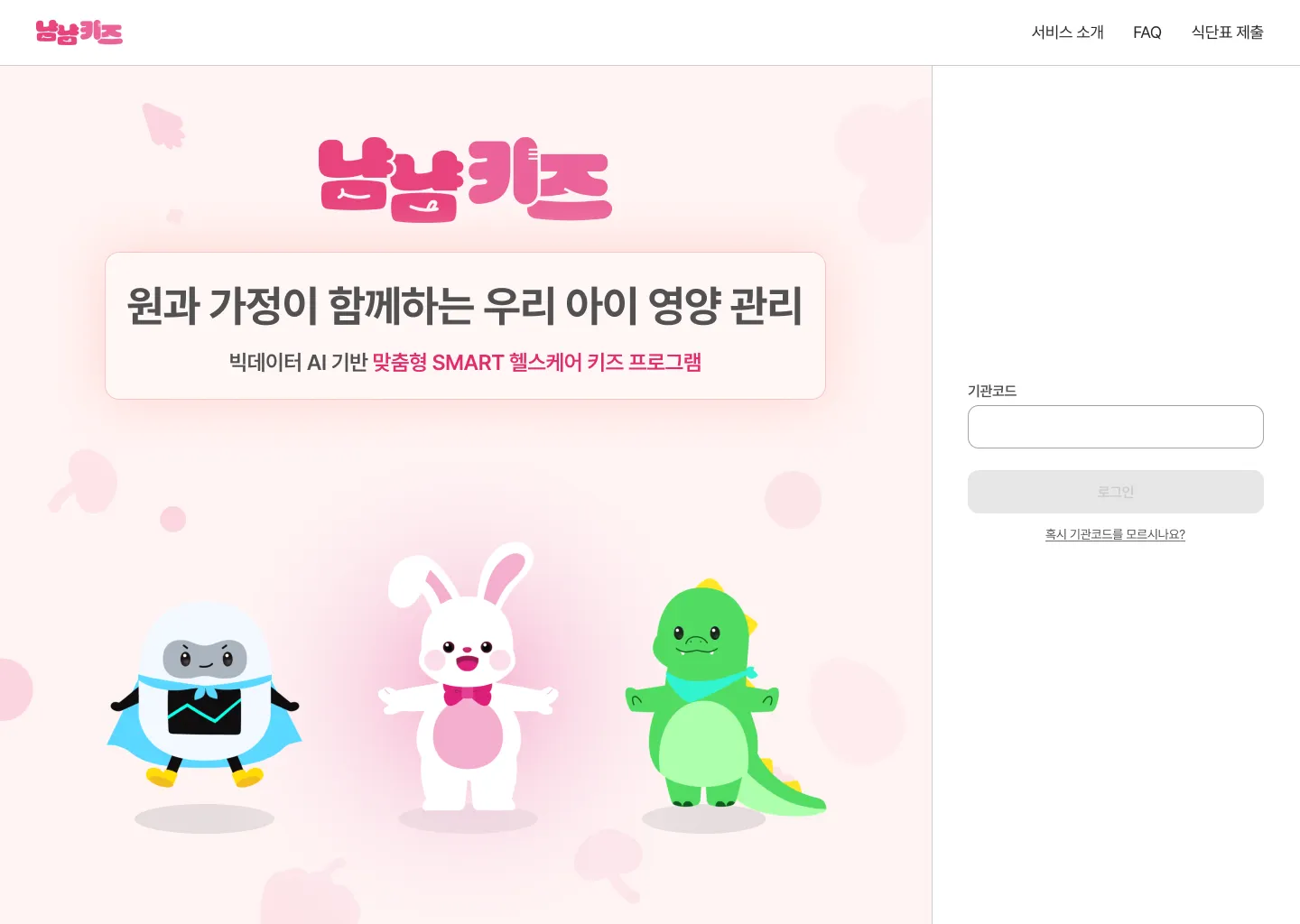Click the pink text 맞춤형 SMART 헬스케어 키즈 프로그램

[x=537, y=362]
